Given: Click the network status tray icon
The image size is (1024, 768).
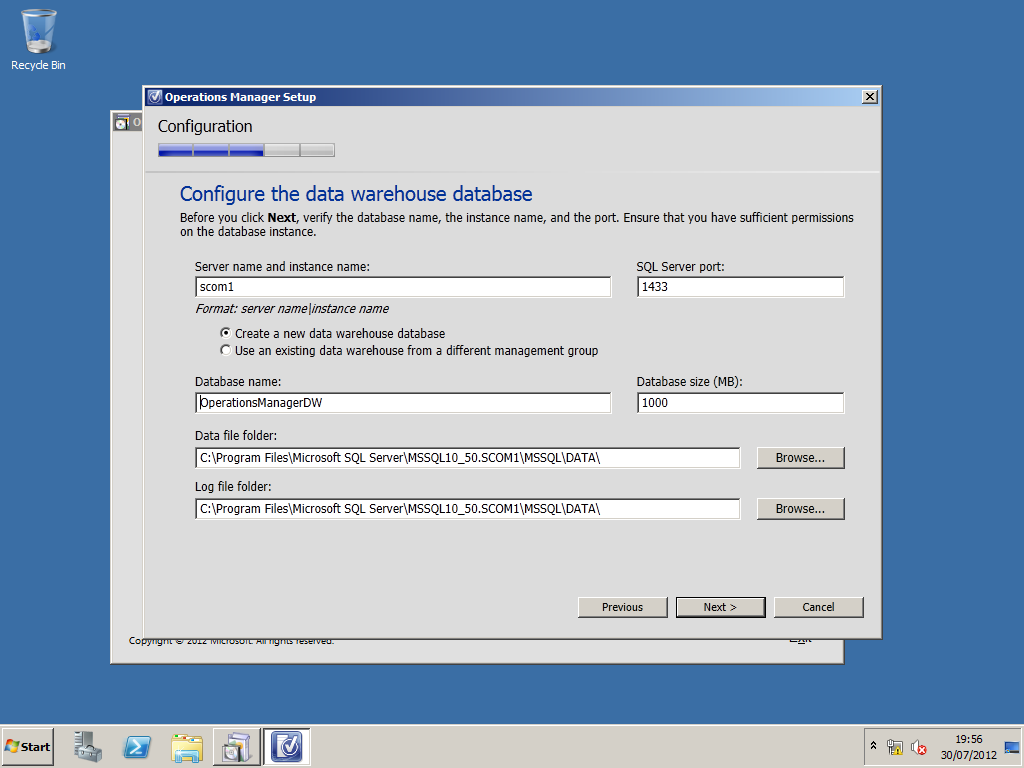Looking at the screenshot, I should click(x=894, y=746).
